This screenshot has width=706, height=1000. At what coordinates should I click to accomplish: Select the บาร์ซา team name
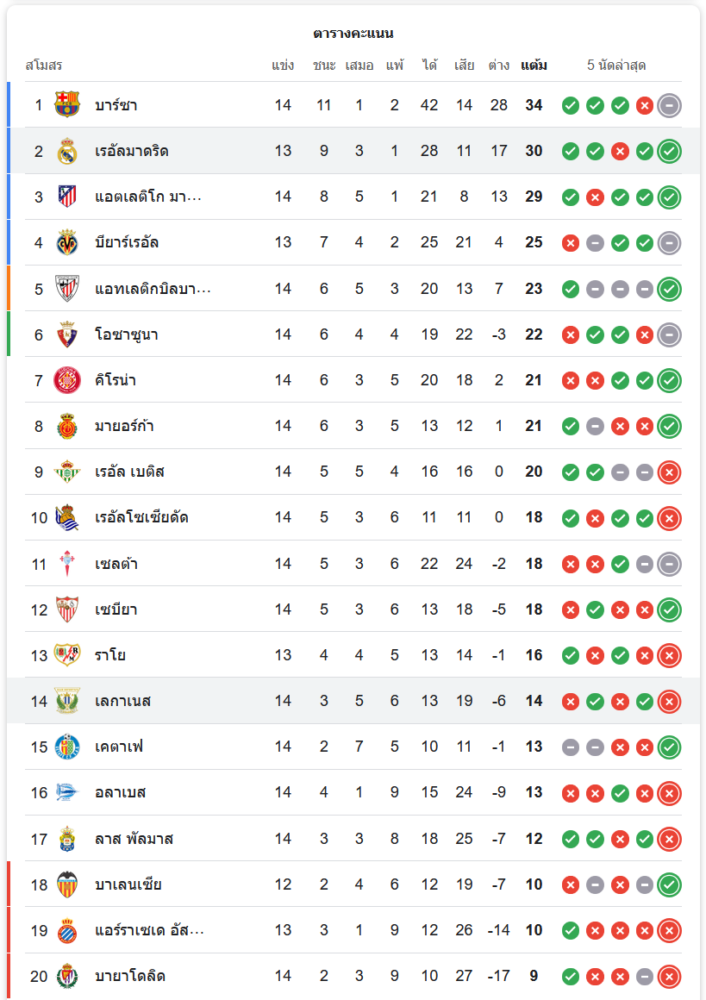coord(115,105)
